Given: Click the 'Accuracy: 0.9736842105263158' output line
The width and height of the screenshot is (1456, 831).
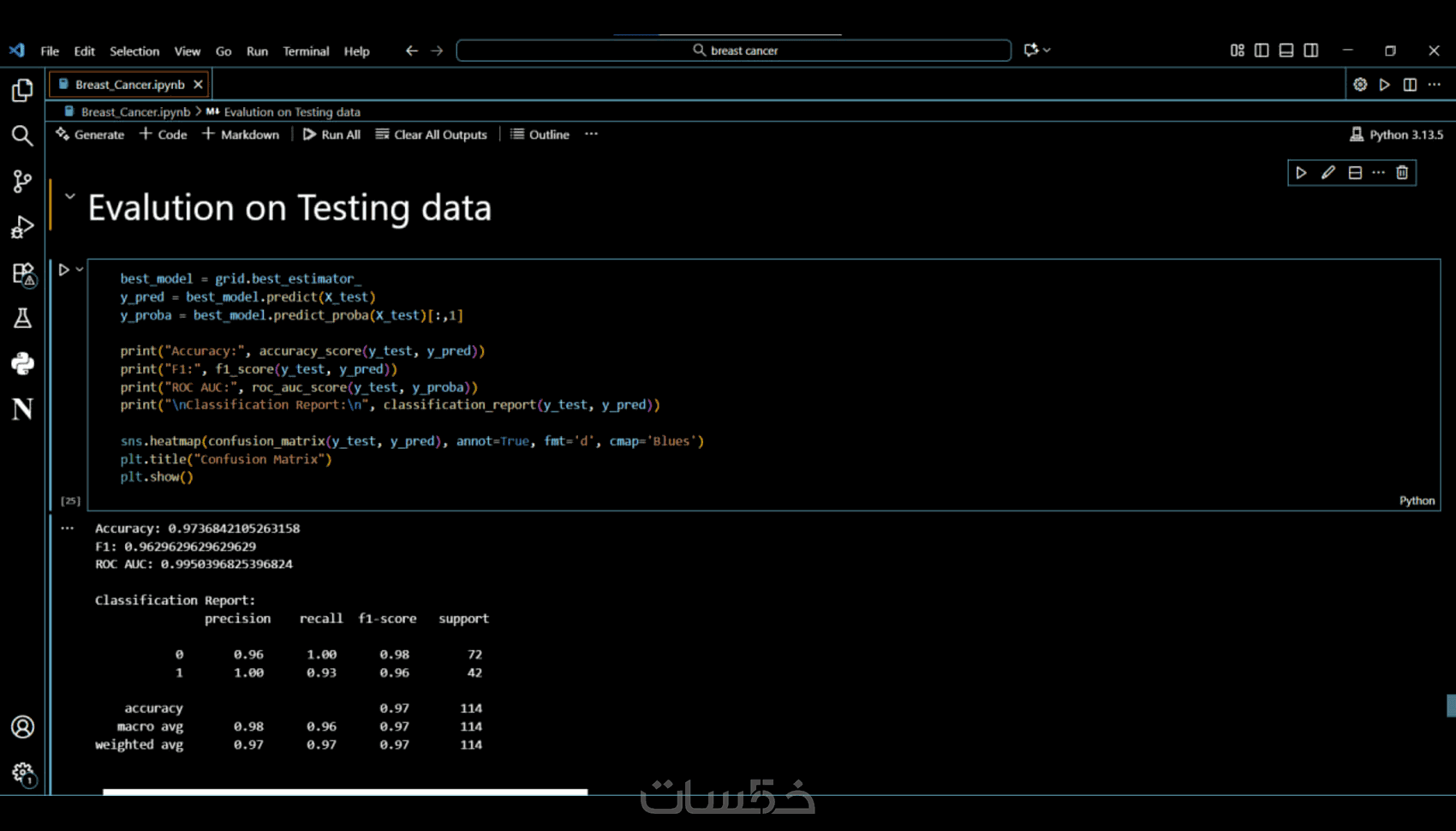Looking at the screenshot, I should point(197,529).
